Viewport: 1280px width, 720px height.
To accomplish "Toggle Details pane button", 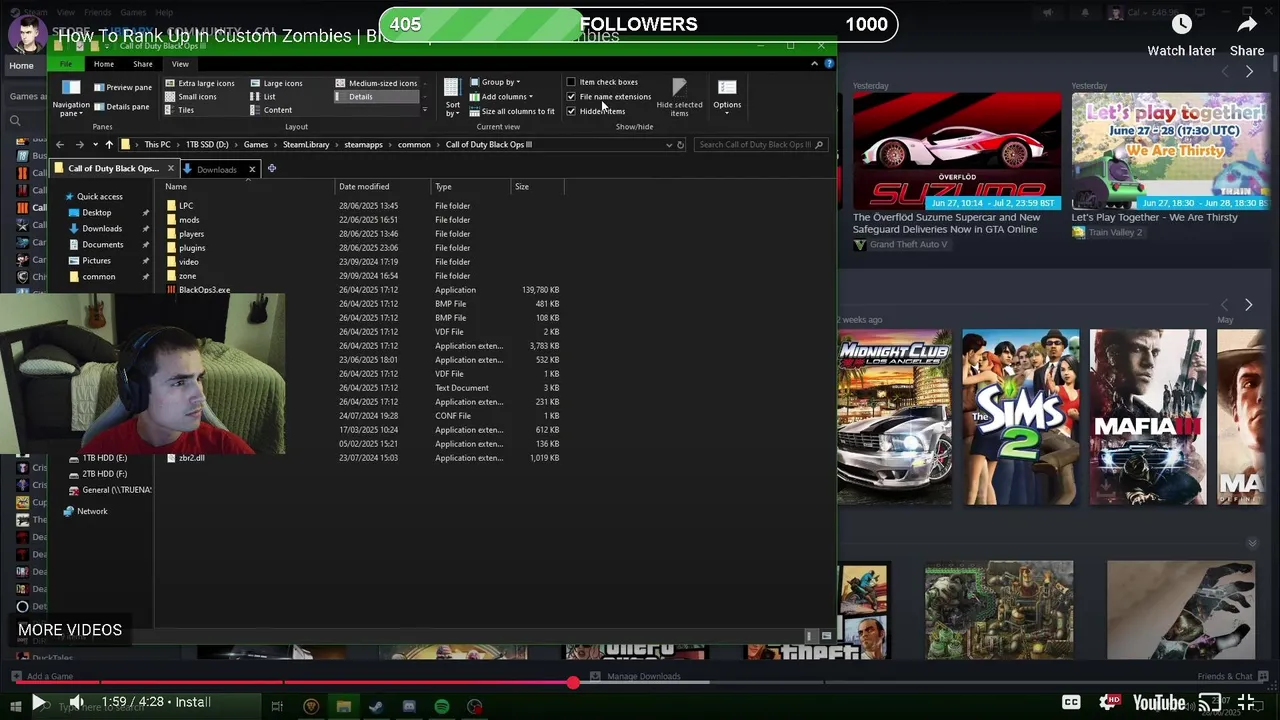I will [121, 106].
